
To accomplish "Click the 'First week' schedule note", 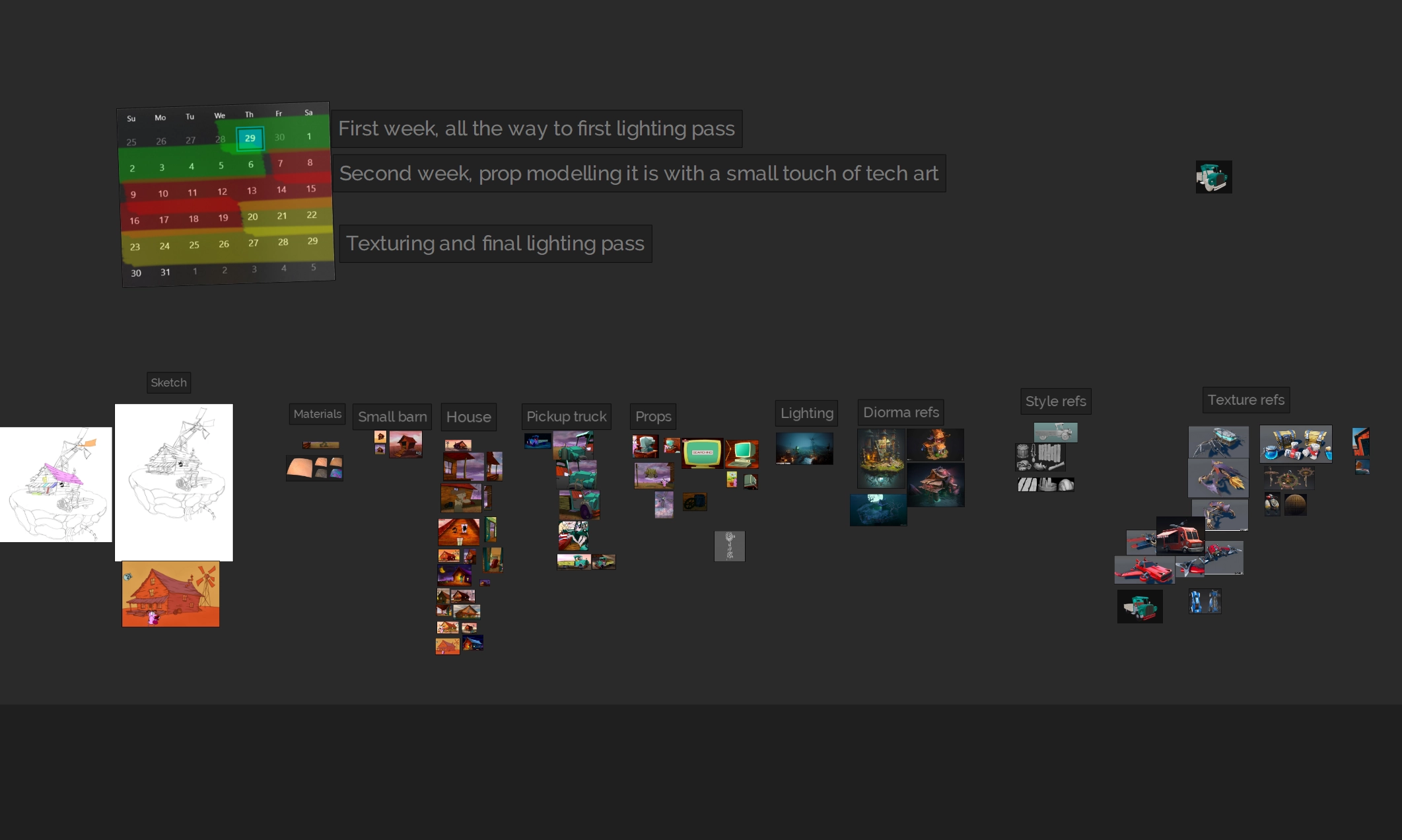I will point(536,128).
